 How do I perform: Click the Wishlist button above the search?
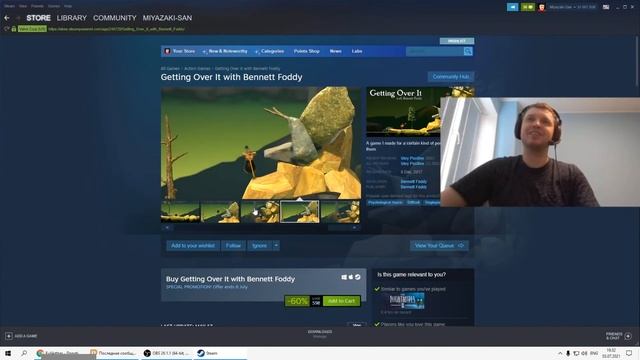pyautogui.click(x=457, y=41)
